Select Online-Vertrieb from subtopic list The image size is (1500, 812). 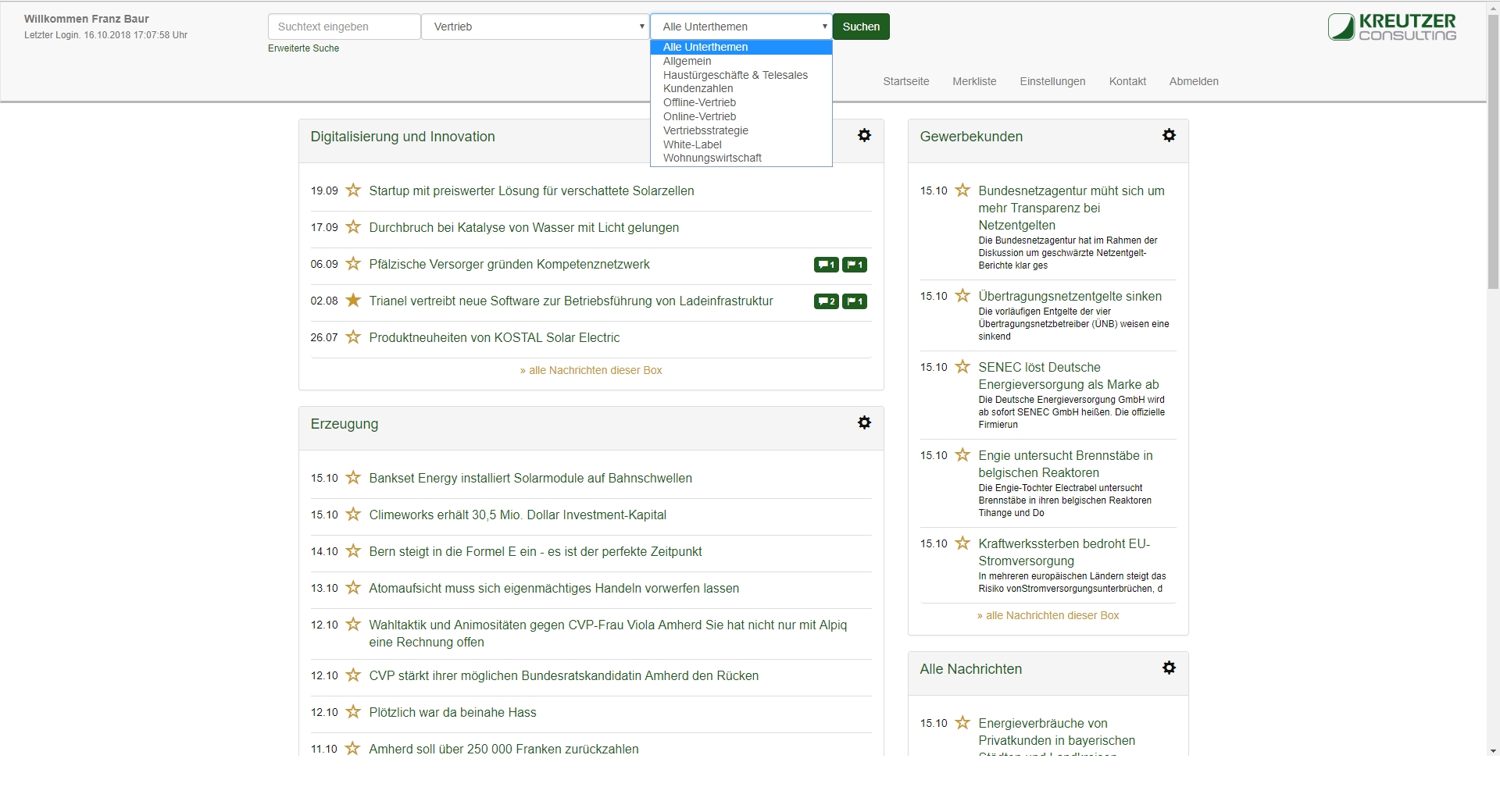tap(699, 116)
